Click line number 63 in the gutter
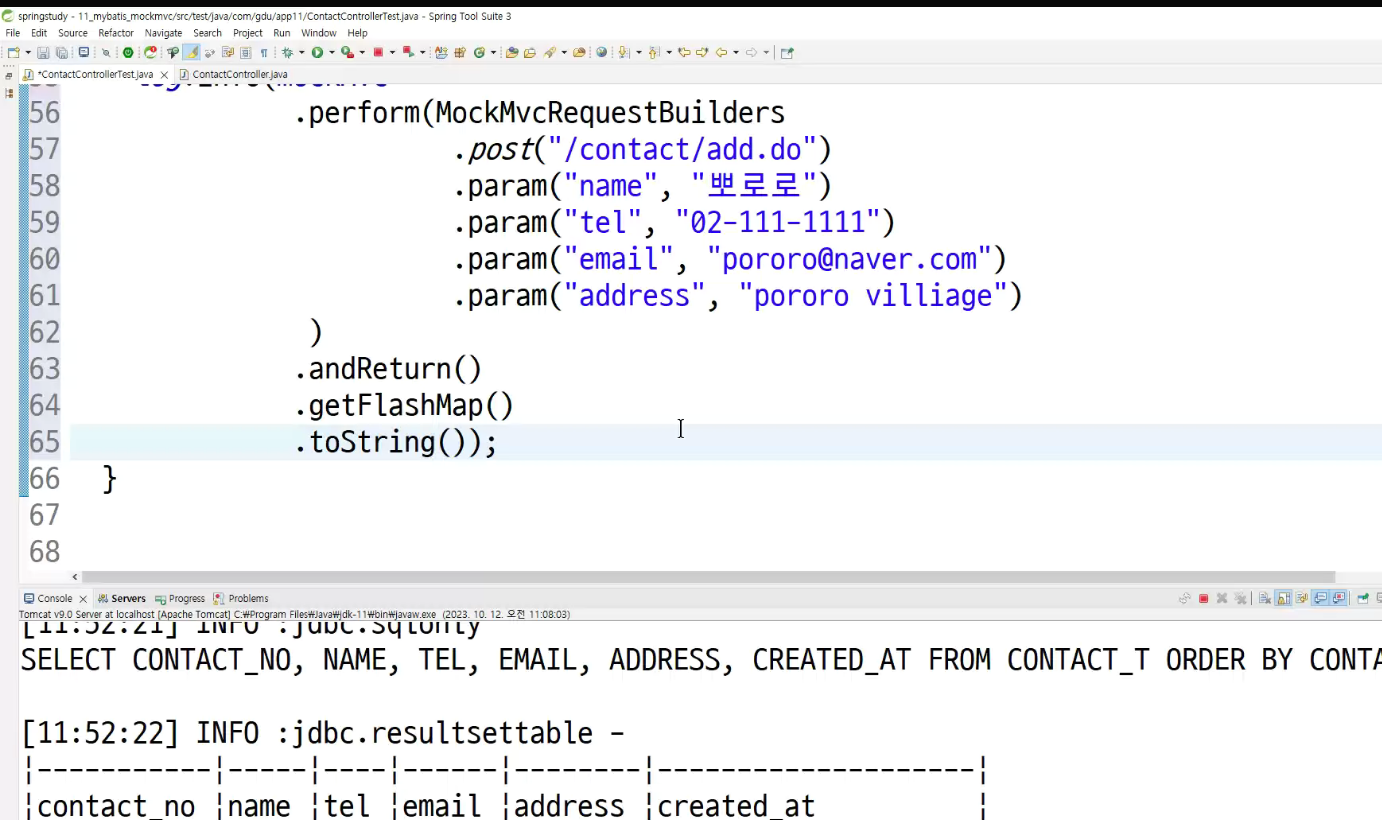The width and height of the screenshot is (1382, 820). (44, 369)
